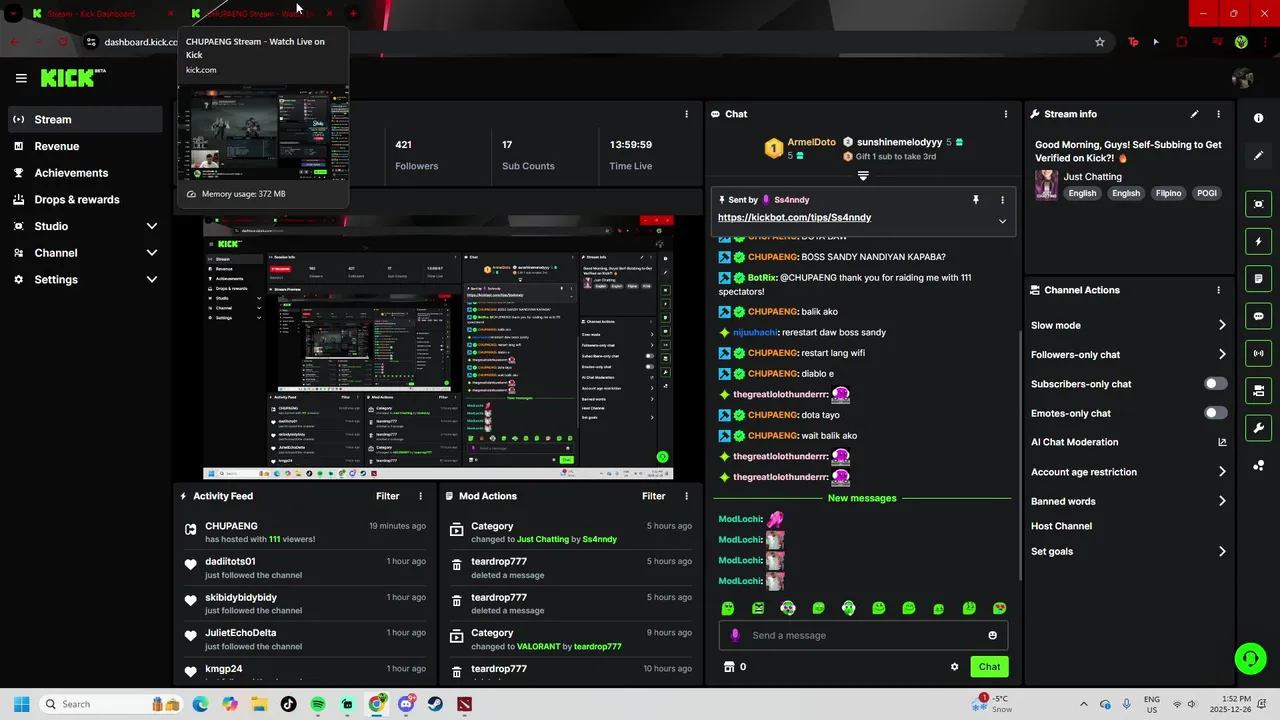Click the three-dots cluster icon in the right sidebar
The image size is (1280, 720).
tap(1258, 465)
